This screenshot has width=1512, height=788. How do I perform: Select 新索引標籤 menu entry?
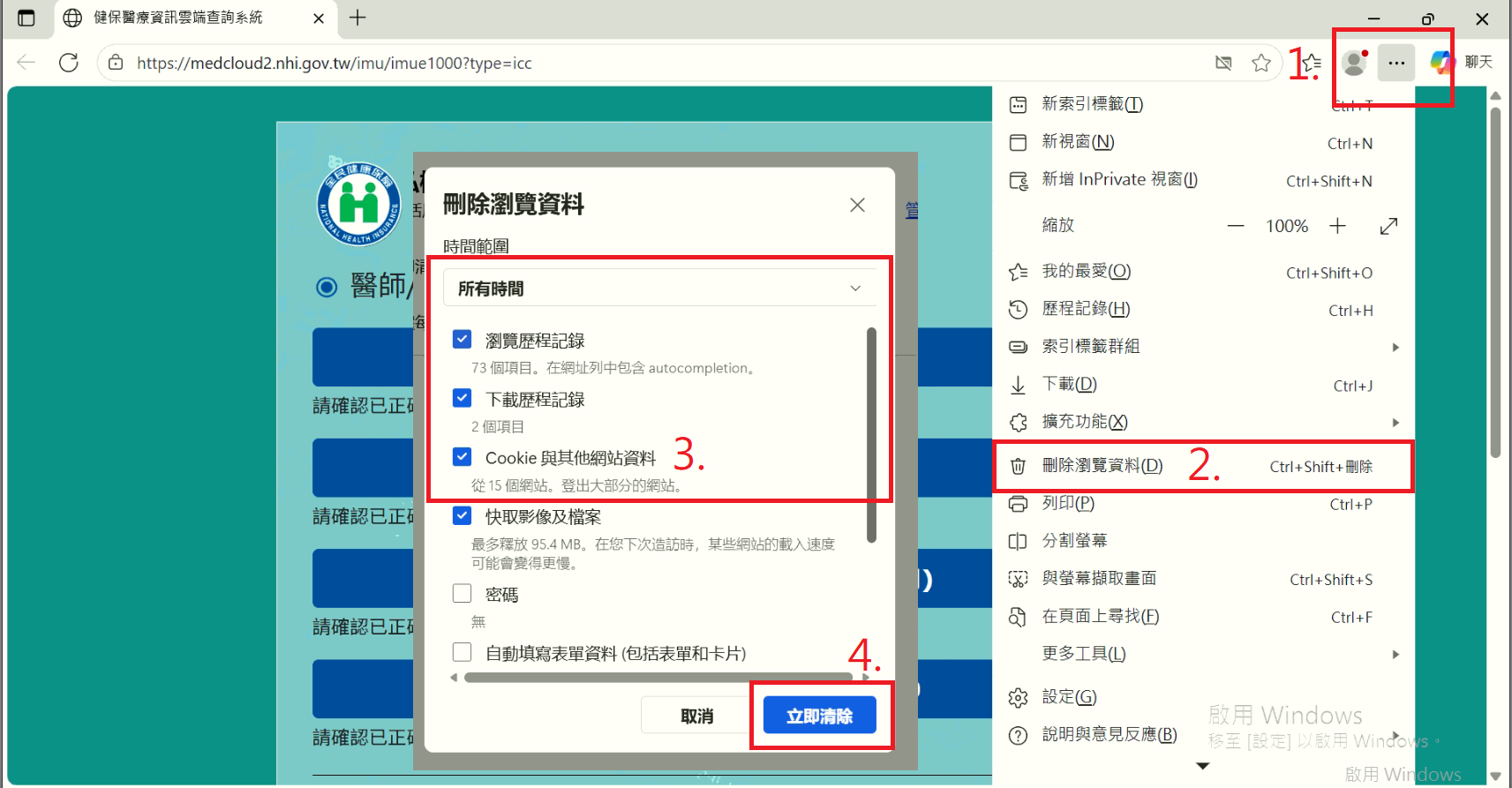click(x=1203, y=104)
